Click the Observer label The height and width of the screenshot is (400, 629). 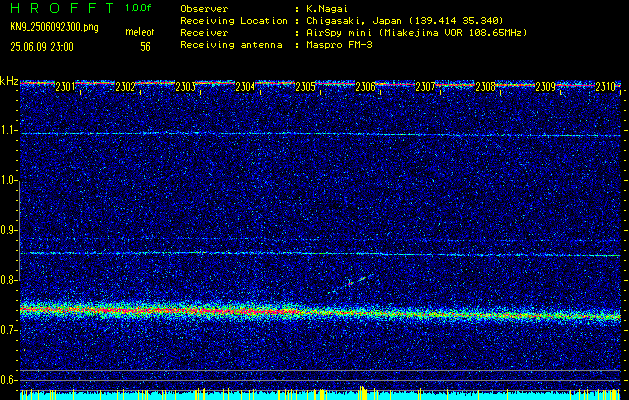204,8
